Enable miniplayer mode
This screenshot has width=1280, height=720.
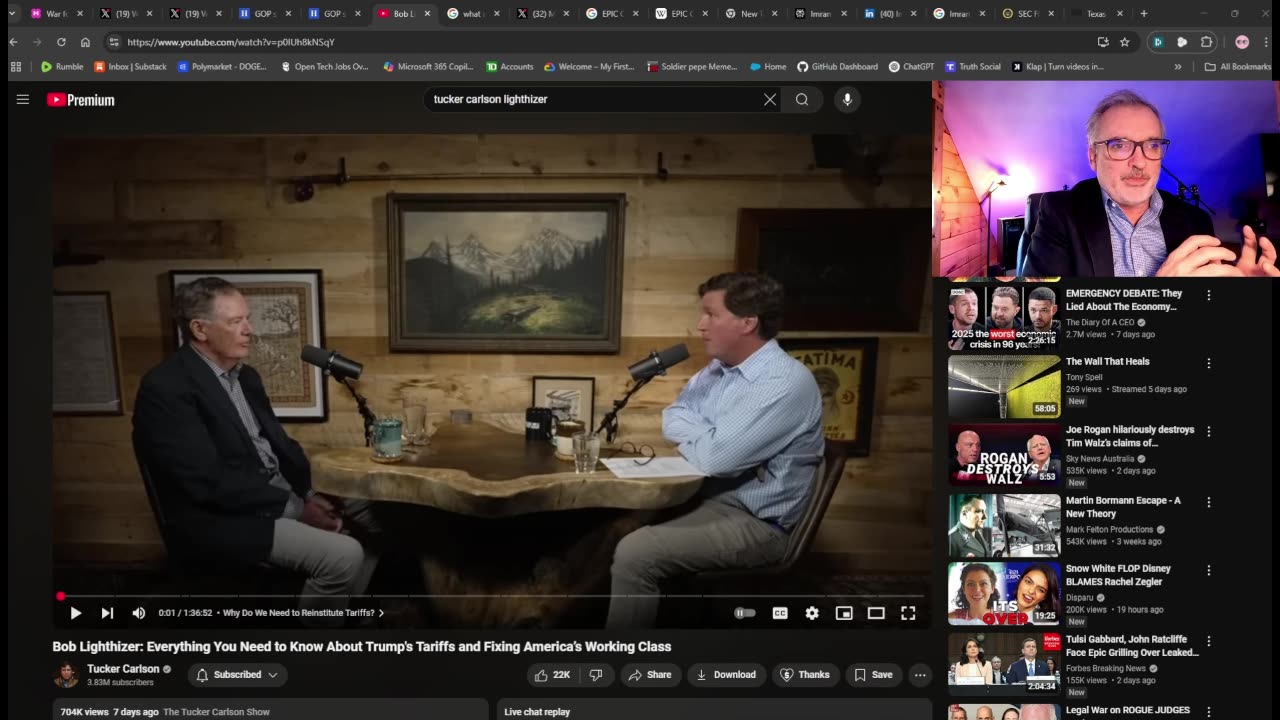coord(844,613)
